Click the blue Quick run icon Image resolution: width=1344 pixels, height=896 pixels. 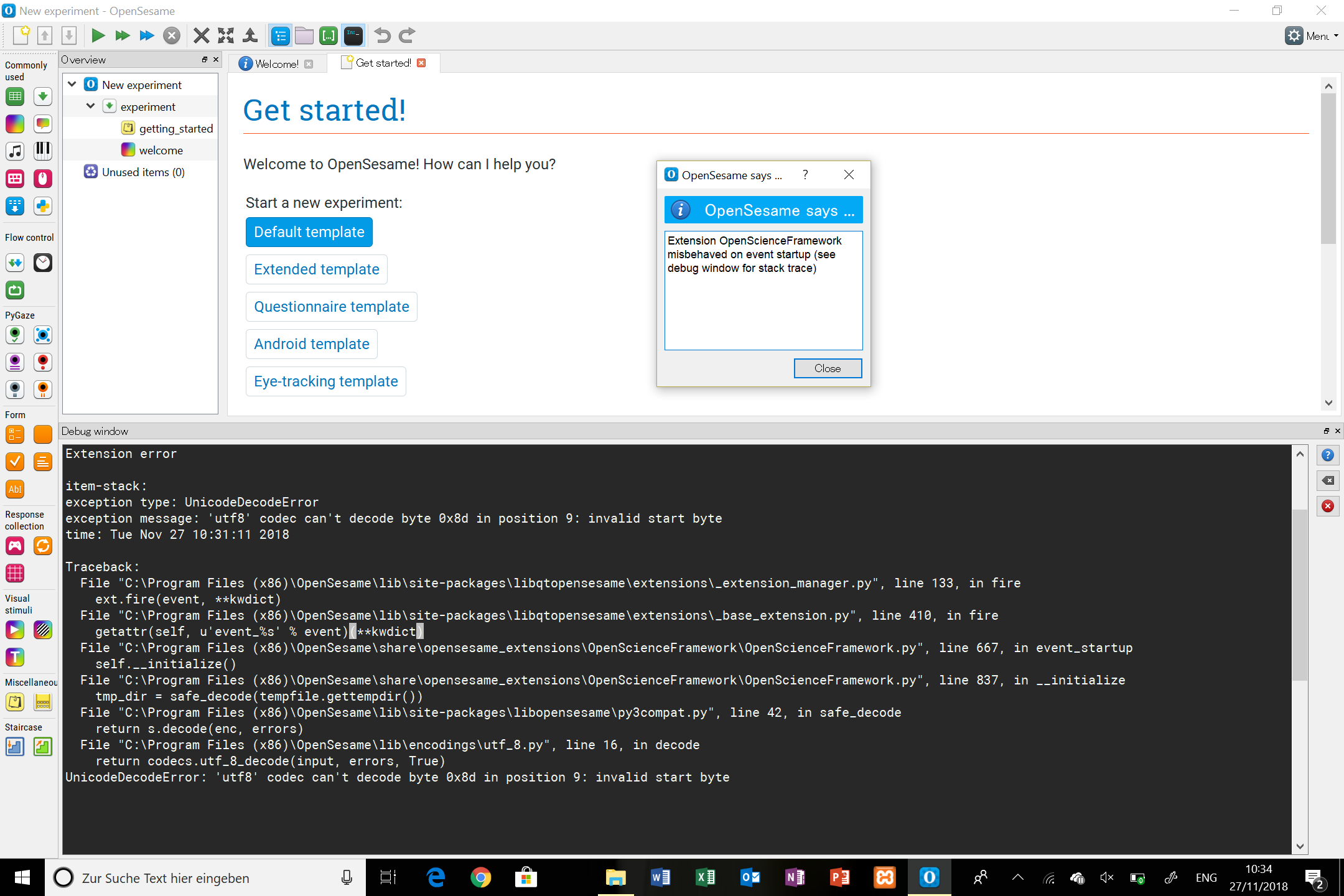click(147, 35)
